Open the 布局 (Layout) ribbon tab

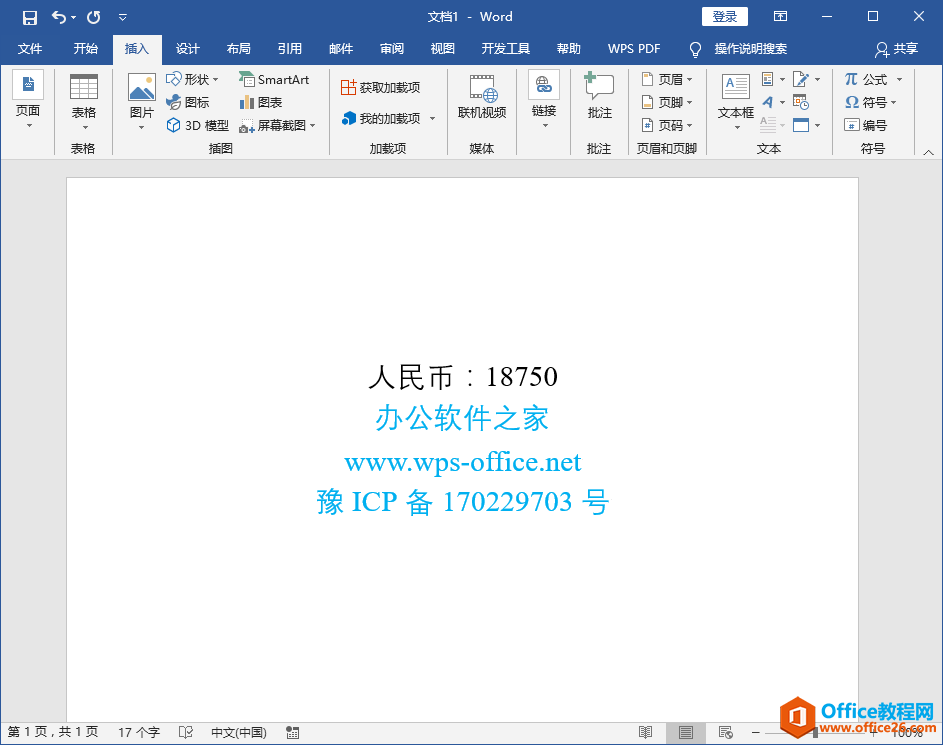[x=238, y=49]
